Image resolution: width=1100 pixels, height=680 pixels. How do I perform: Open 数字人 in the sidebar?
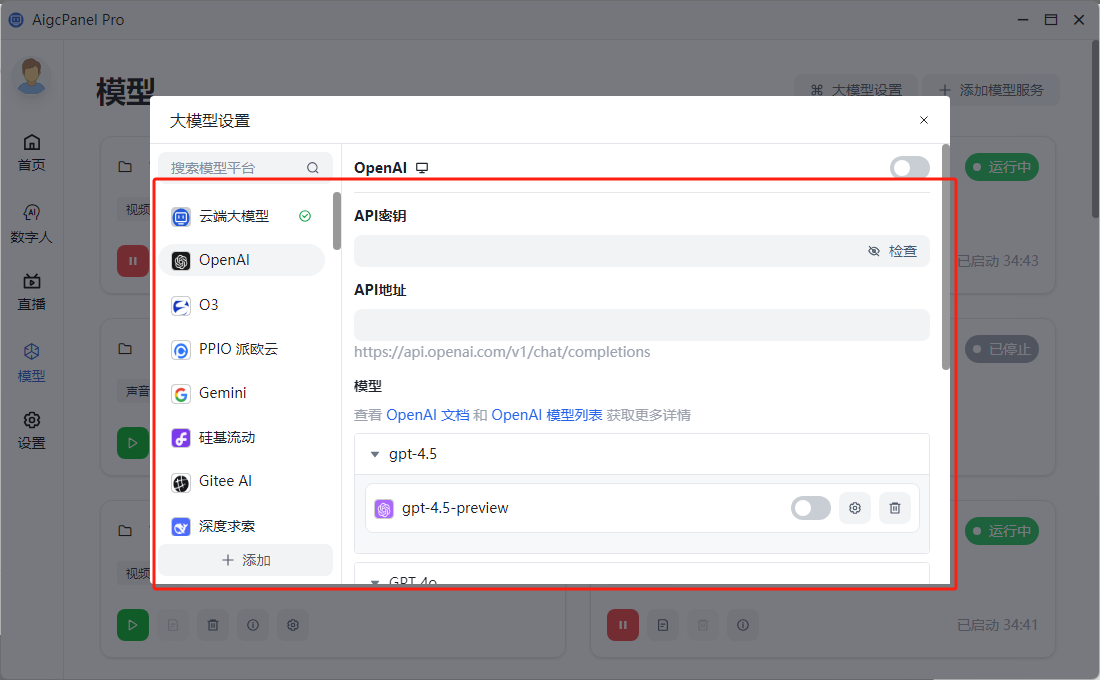point(32,224)
